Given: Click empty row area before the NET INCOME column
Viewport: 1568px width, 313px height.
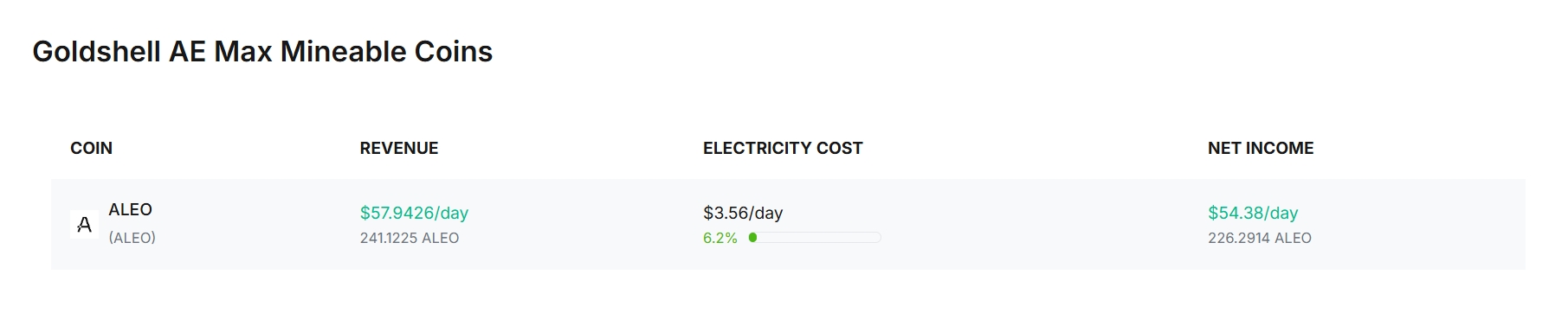Looking at the screenshot, I should click(x=1039, y=225).
